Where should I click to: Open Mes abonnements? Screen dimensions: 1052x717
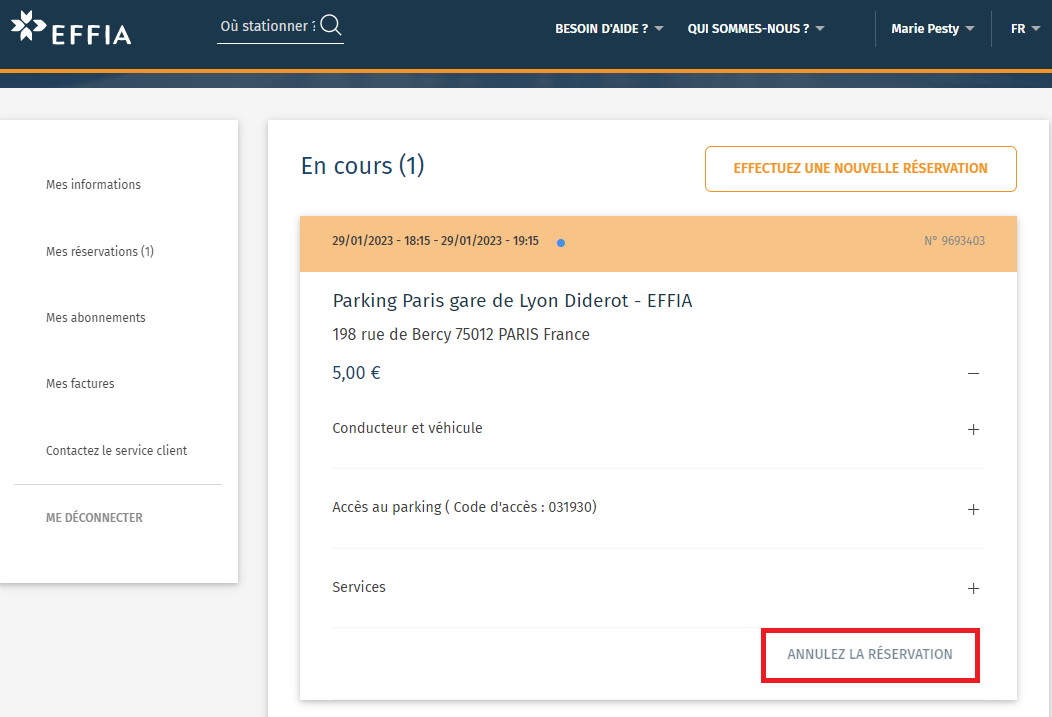coord(95,318)
